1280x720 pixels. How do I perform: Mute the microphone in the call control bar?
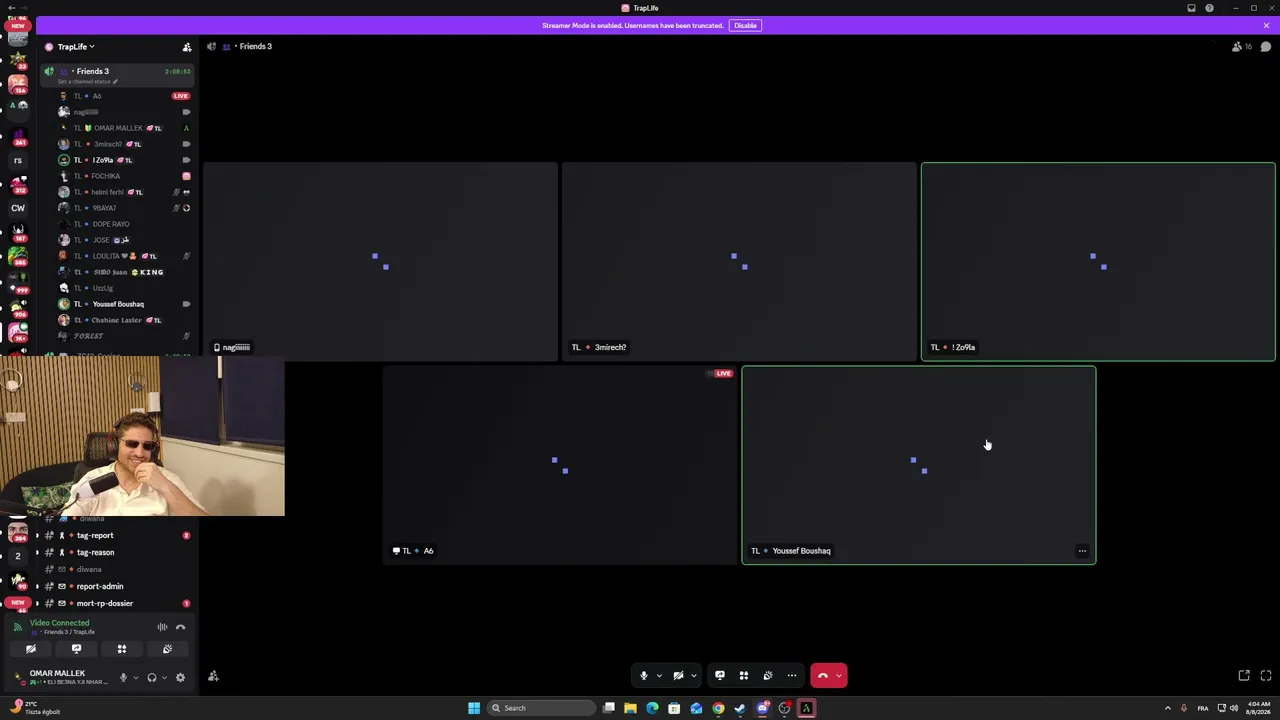[x=644, y=676]
